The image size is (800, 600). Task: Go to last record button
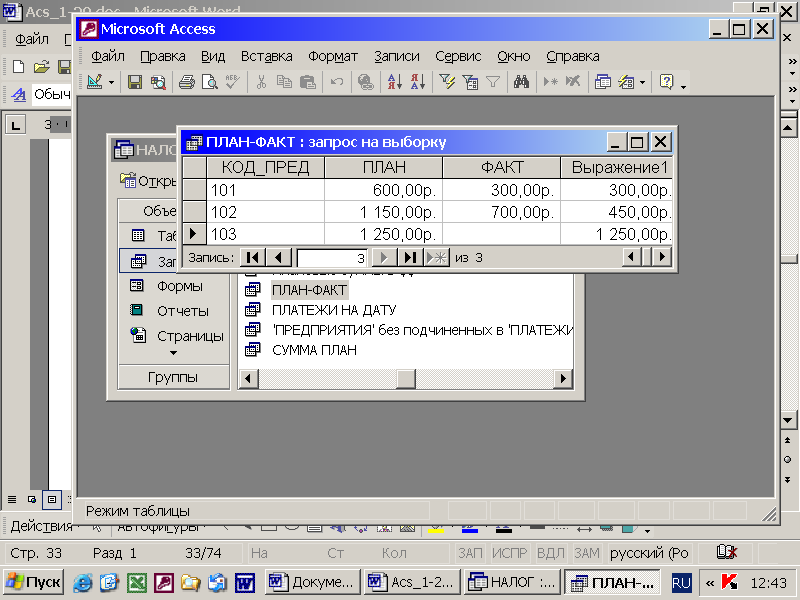coord(410,258)
